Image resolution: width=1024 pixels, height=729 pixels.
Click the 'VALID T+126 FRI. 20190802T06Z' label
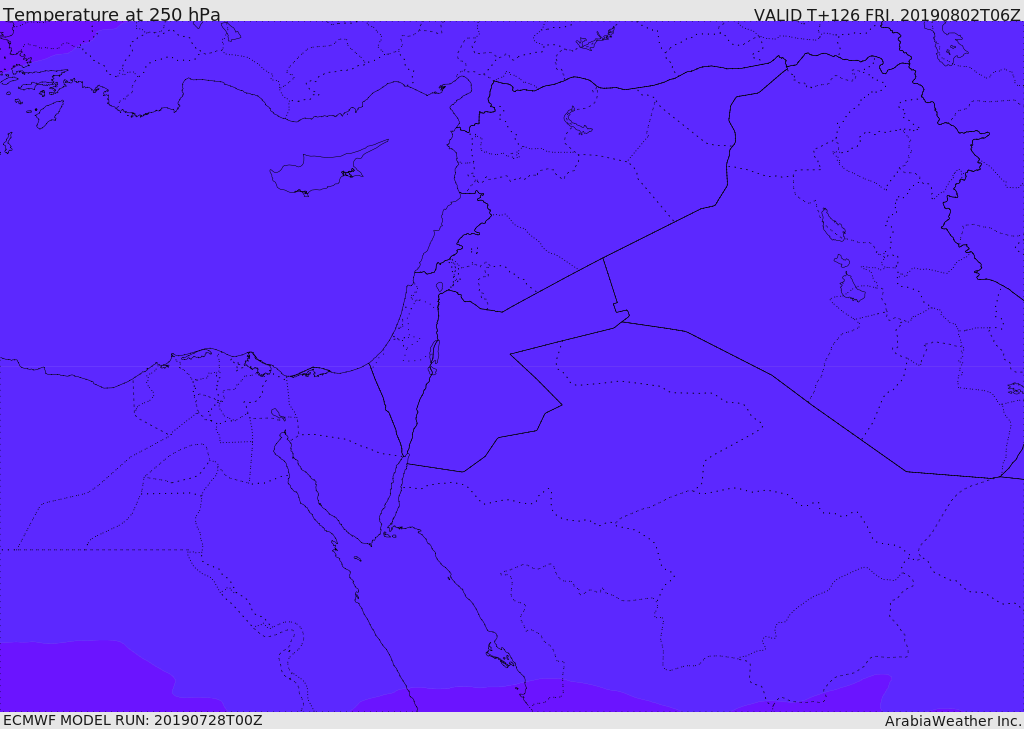[887, 14]
